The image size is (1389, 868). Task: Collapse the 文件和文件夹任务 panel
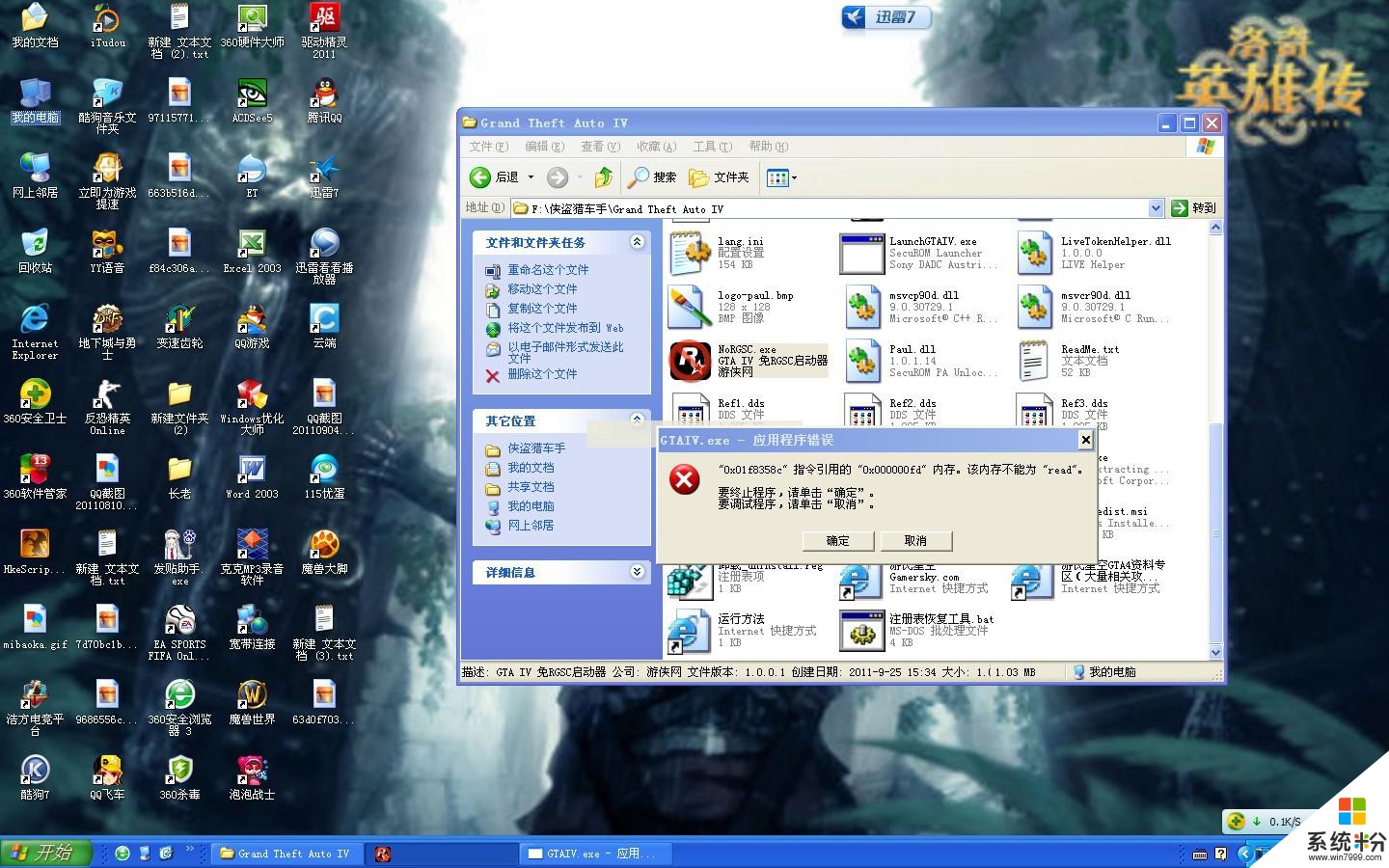(637, 242)
